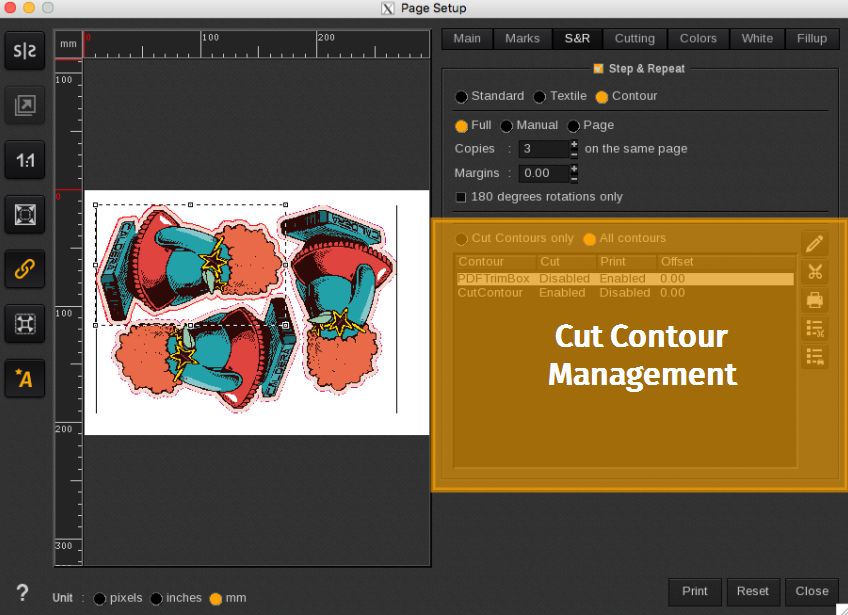Open the help question mark icon
The height and width of the screenshot is (615, 848).
tap(22, 592)
